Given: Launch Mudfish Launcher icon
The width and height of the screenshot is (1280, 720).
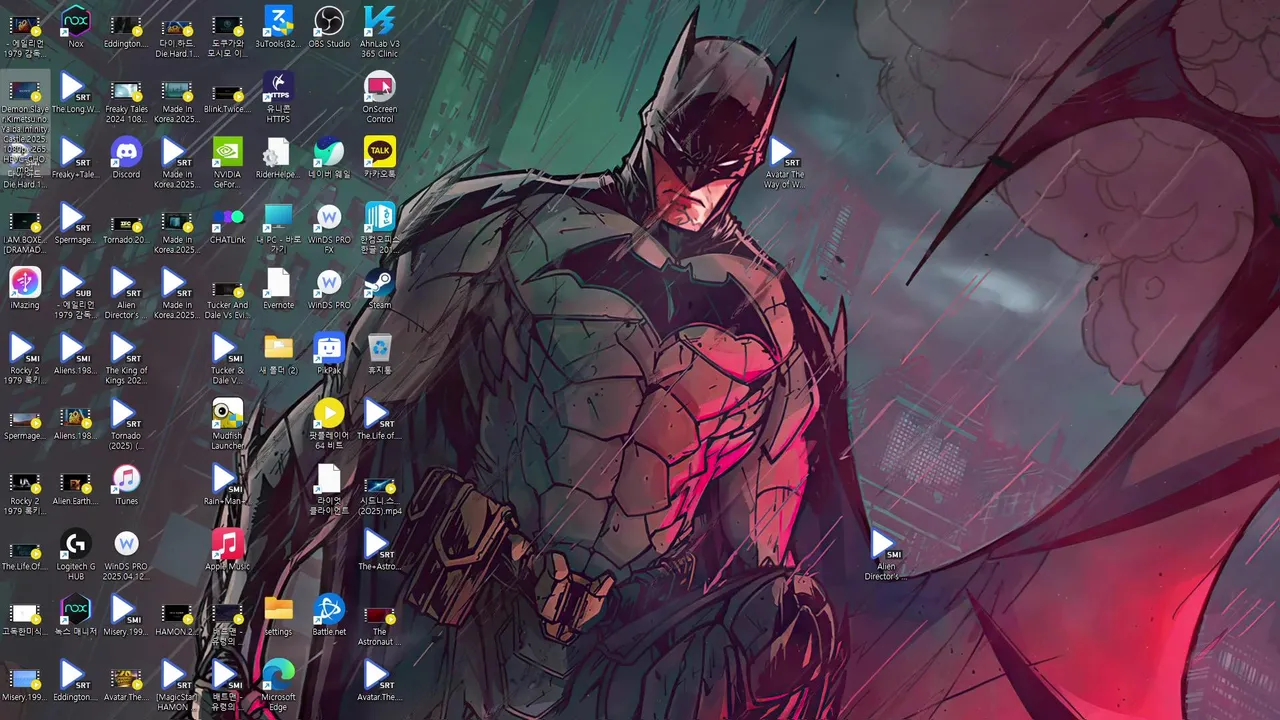Looking at the screenshot, I should [x=227, y=423].
